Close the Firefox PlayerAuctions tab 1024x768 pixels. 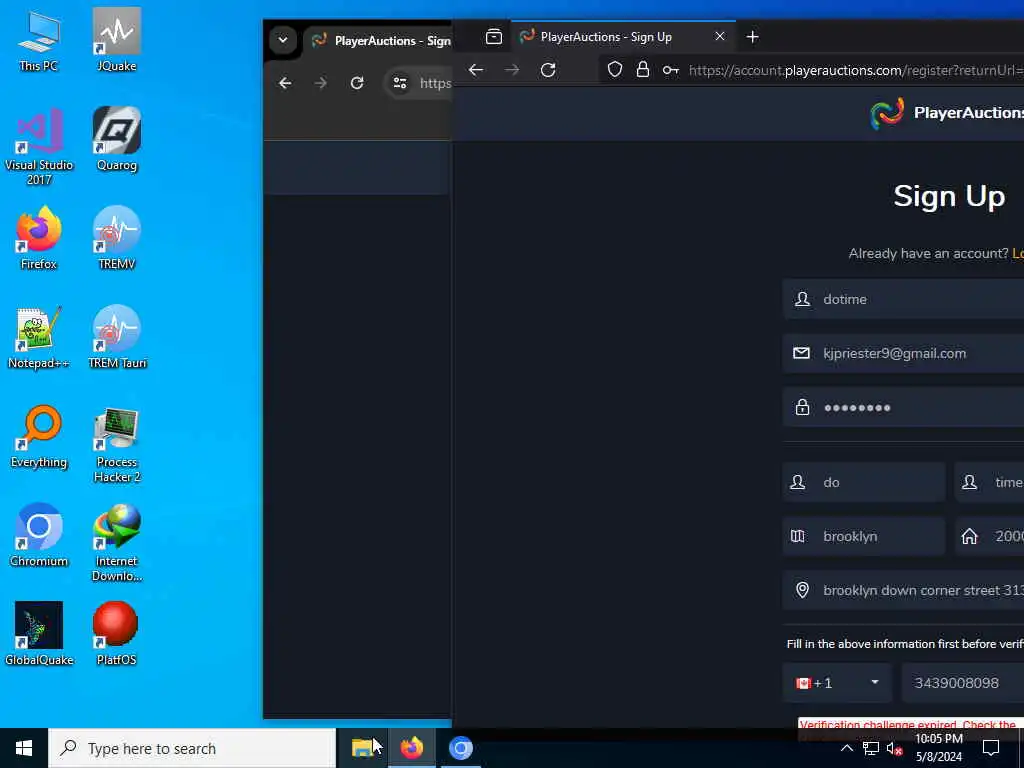tap(720, 37)
